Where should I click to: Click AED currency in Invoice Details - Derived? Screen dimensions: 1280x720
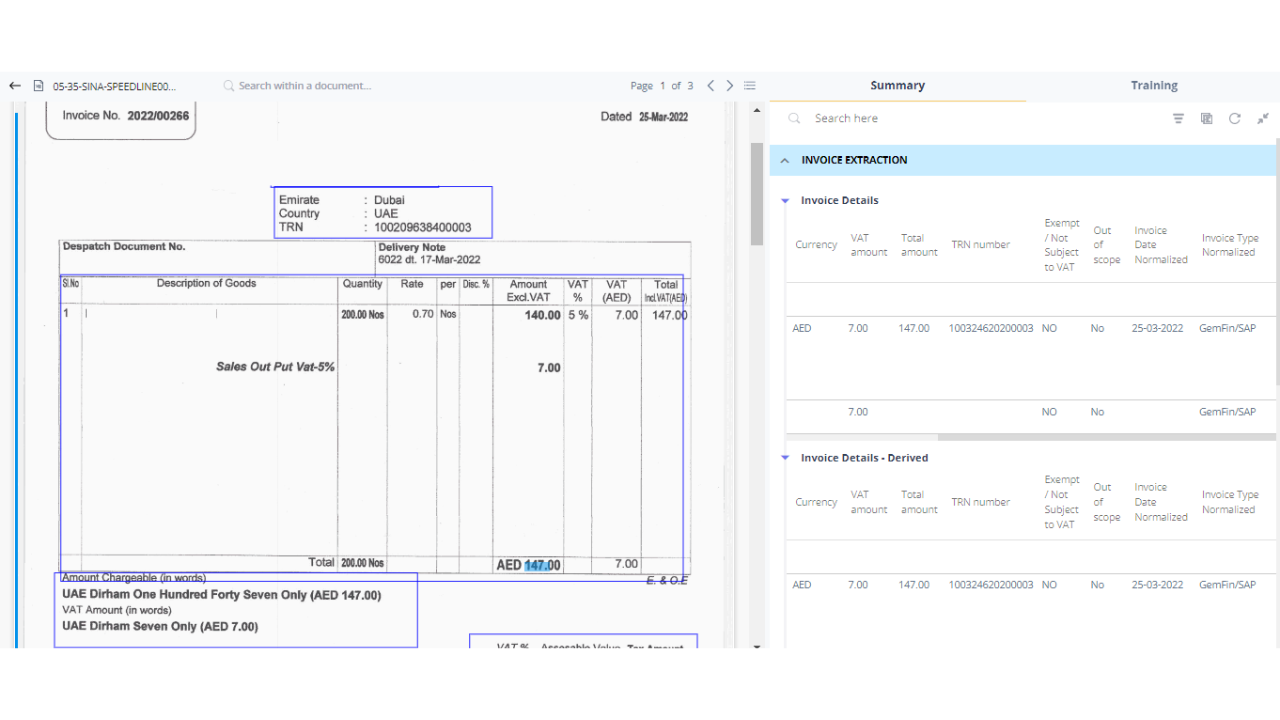[802, 585]
